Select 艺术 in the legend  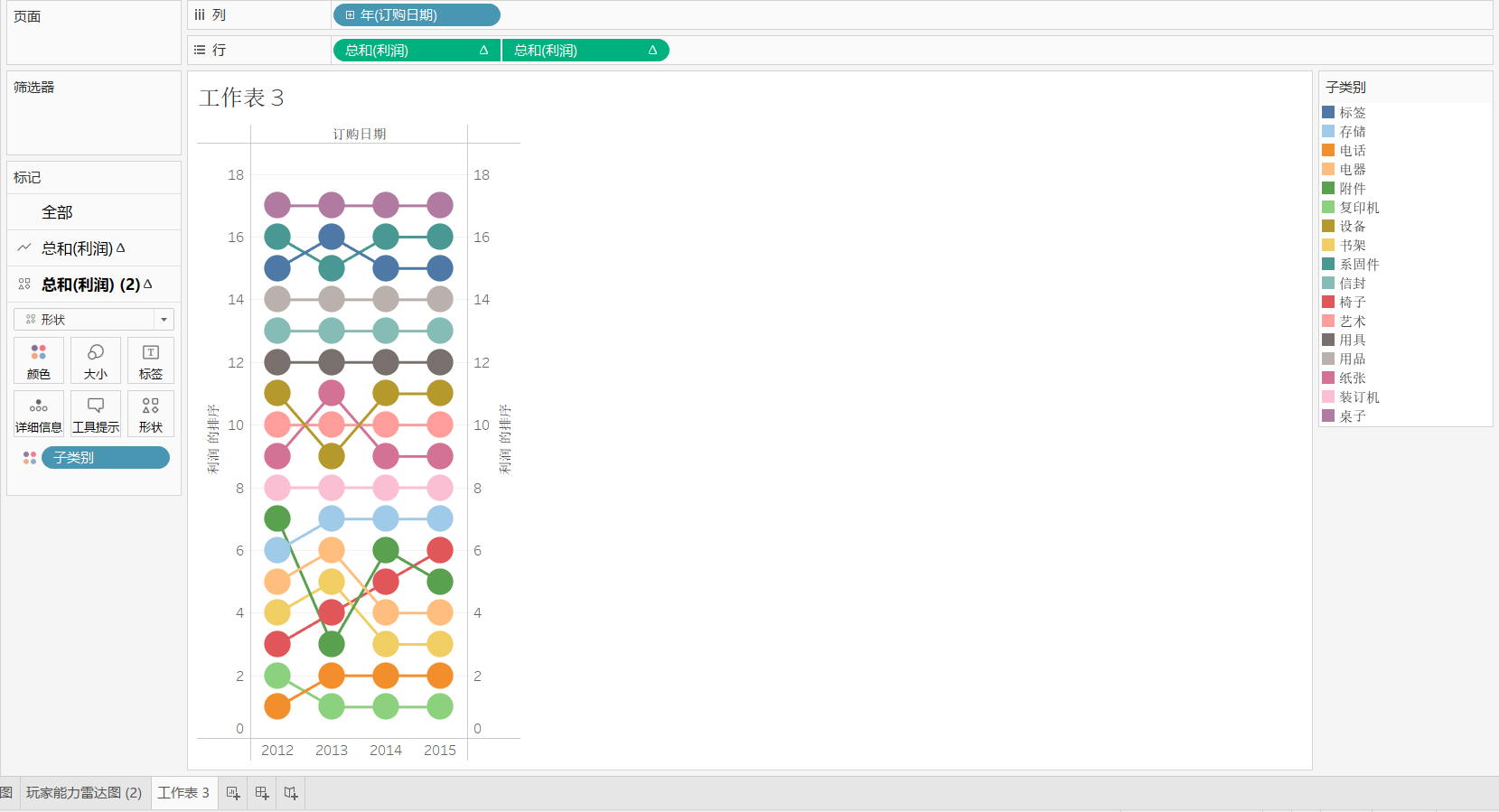(x=1353, y=321)
